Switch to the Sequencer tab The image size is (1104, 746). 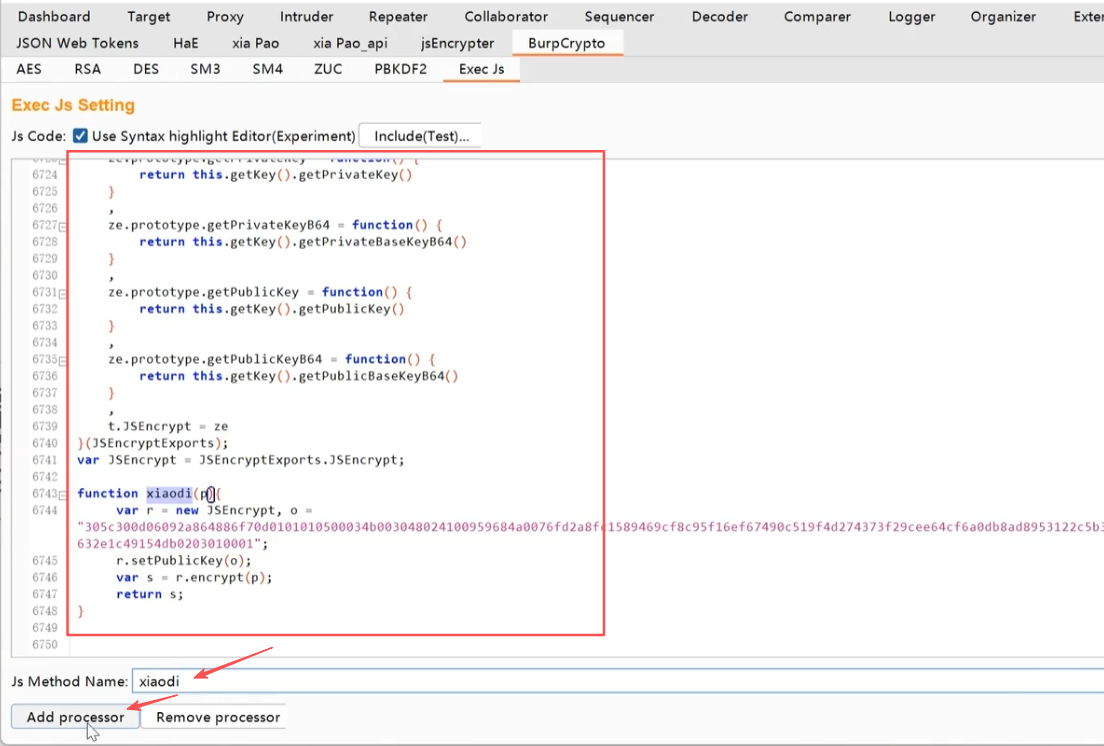619,16
